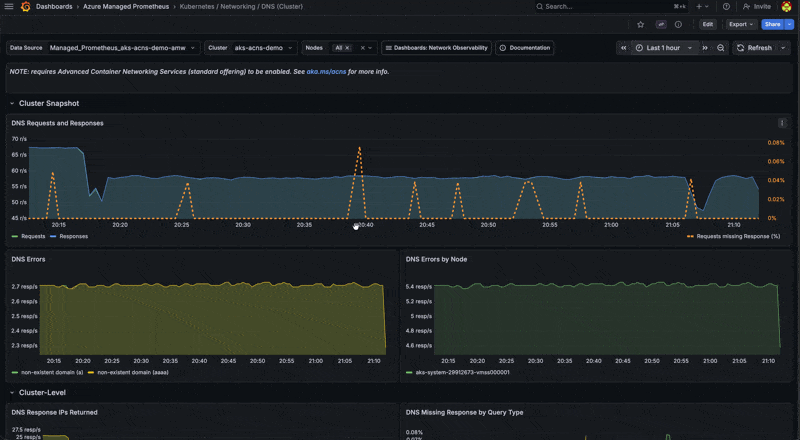Open refresh interval dropdown arrow

pos(783,48)
